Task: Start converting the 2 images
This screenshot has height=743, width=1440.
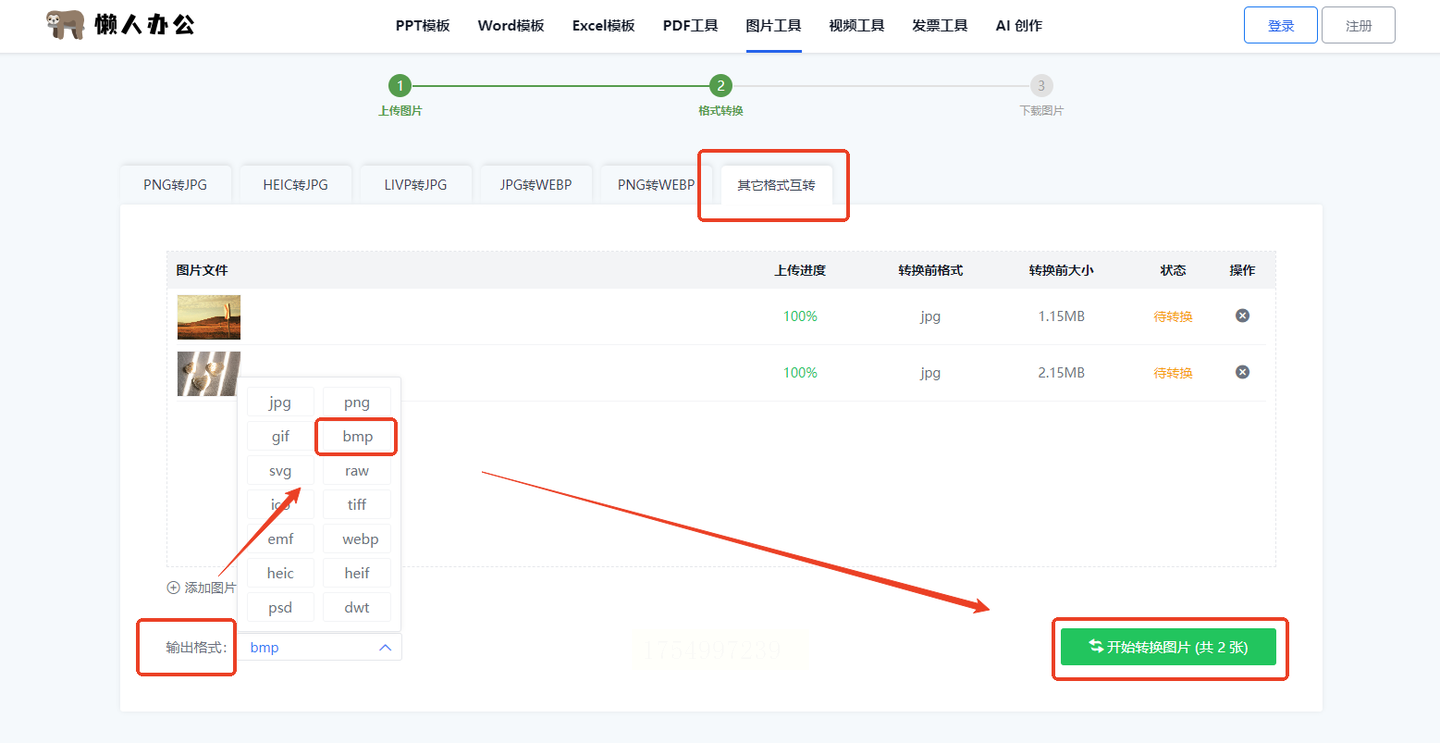Action: tap(1168, 647)
